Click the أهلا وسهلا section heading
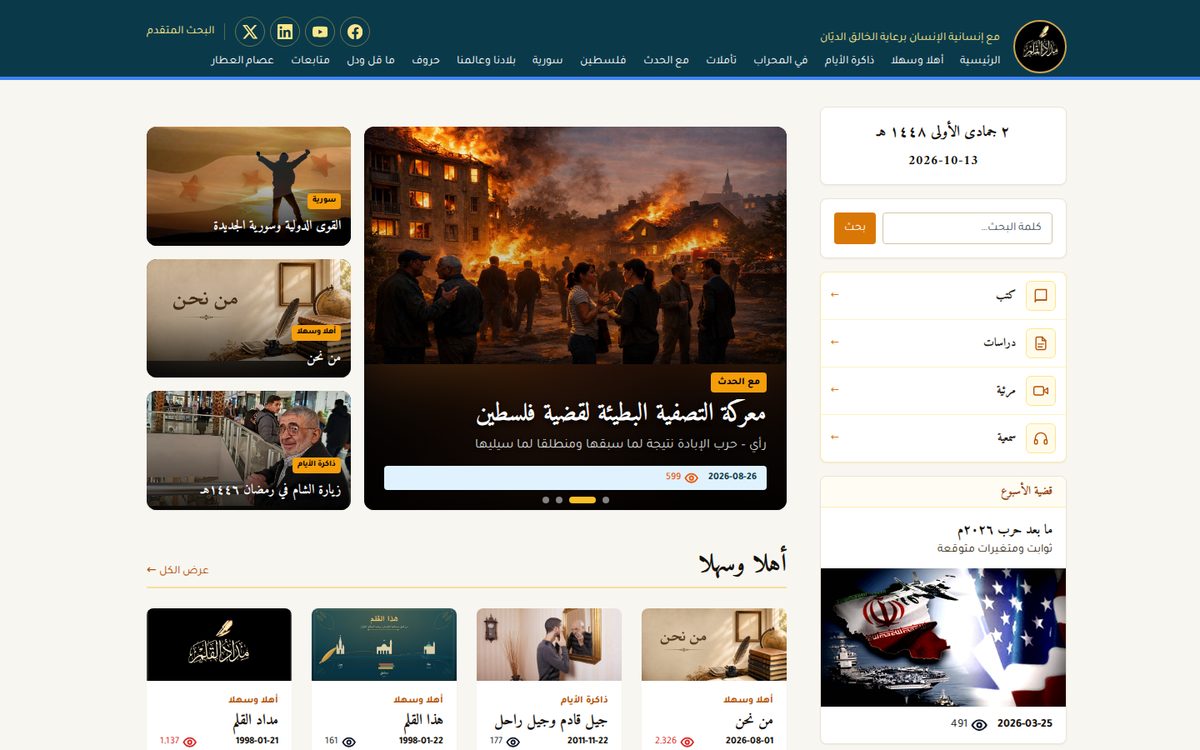The image size is (1200, 750). click(743, 565)
